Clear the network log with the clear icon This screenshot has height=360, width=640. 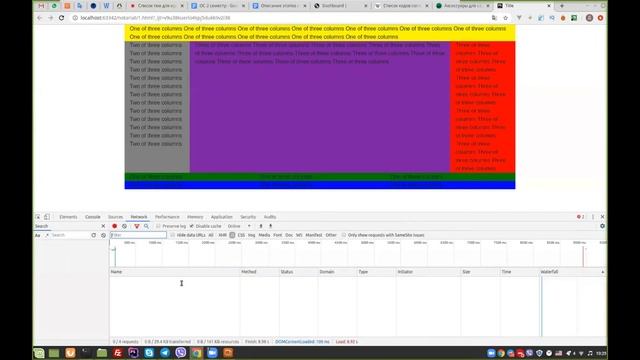click(x=124, y=226)
